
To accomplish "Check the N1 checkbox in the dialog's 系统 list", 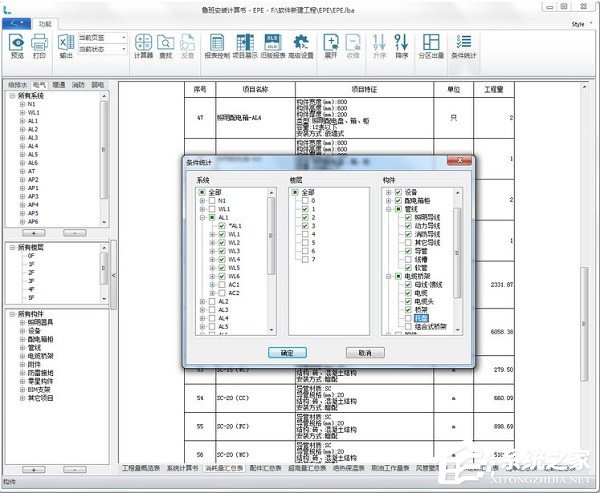I will tap(212, 201).
